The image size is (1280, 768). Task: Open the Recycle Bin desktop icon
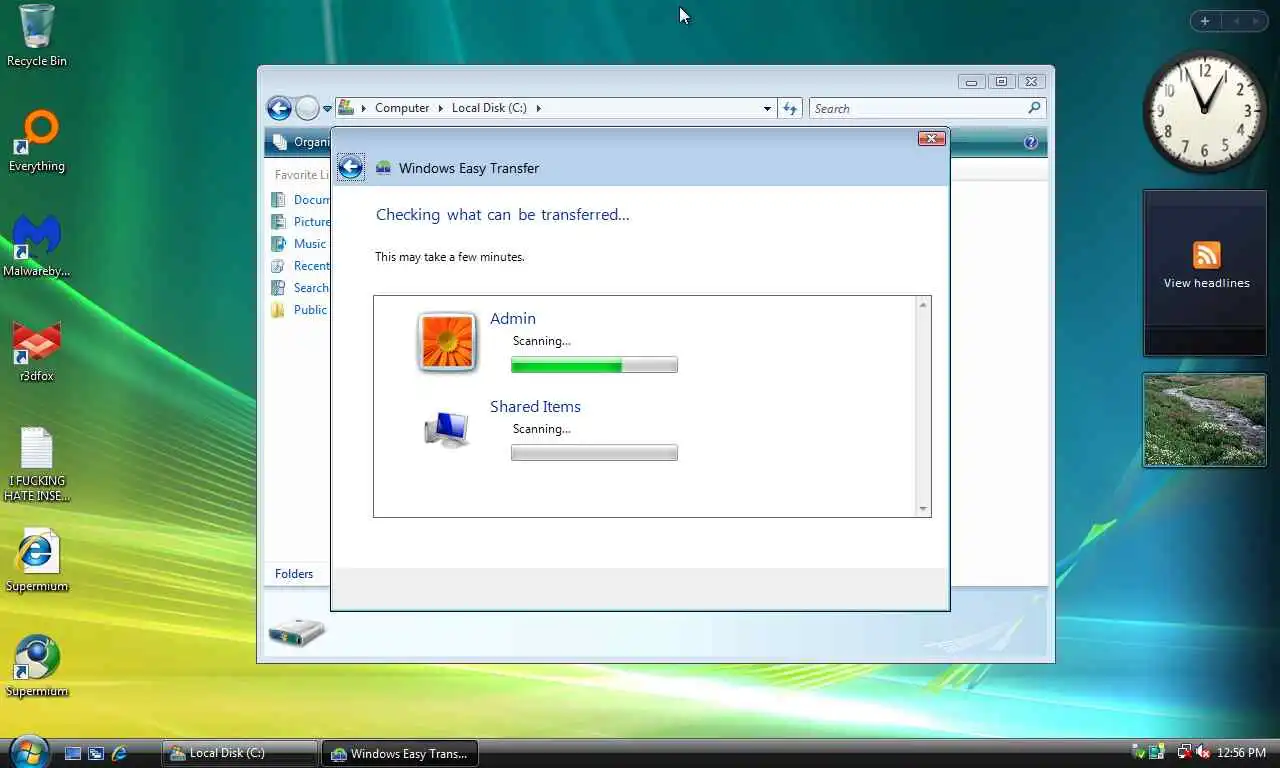click(x=37, y=35)
